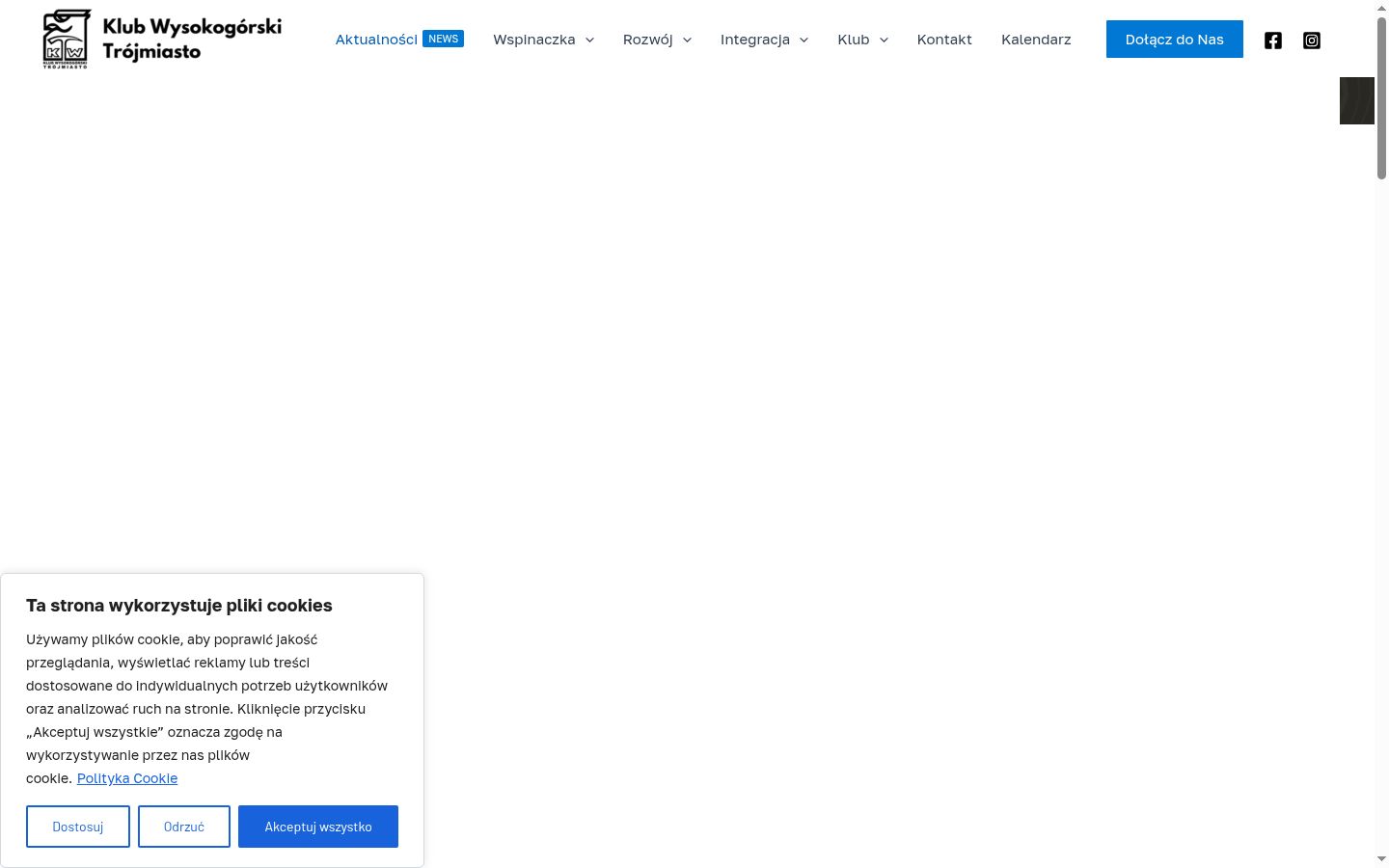Click the scrollbar down arrow
Image resolution: width=1389 pixels, height=868 pixels.
pyautogui.click(x=1382, y=858)
